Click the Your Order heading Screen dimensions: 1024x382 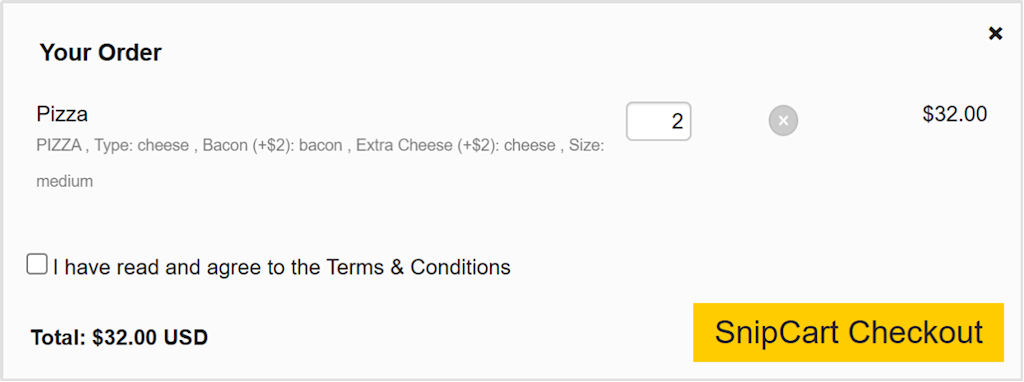click(x=101, y=52)
